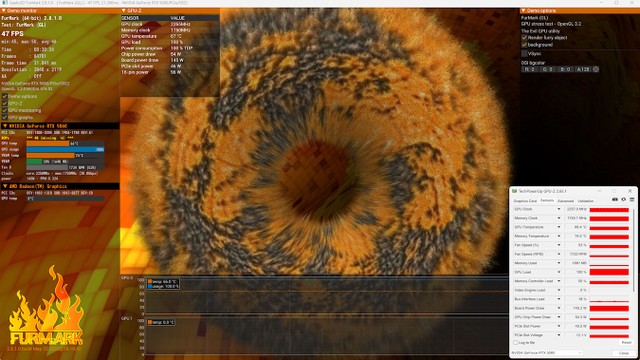Screen dimensions: 640x360
Task: Disable the Render furry object checkbox
Action: pyautogui.click(x=524, y=38)
